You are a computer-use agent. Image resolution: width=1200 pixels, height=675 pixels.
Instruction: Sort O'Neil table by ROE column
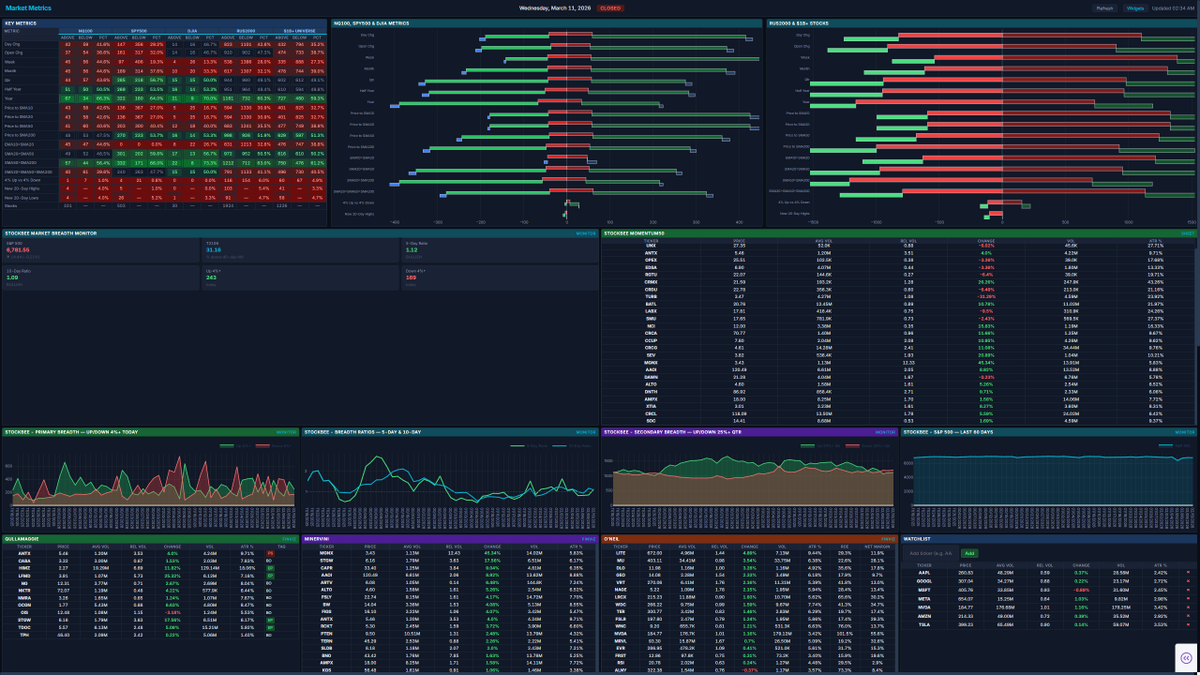tap(844, 546)
